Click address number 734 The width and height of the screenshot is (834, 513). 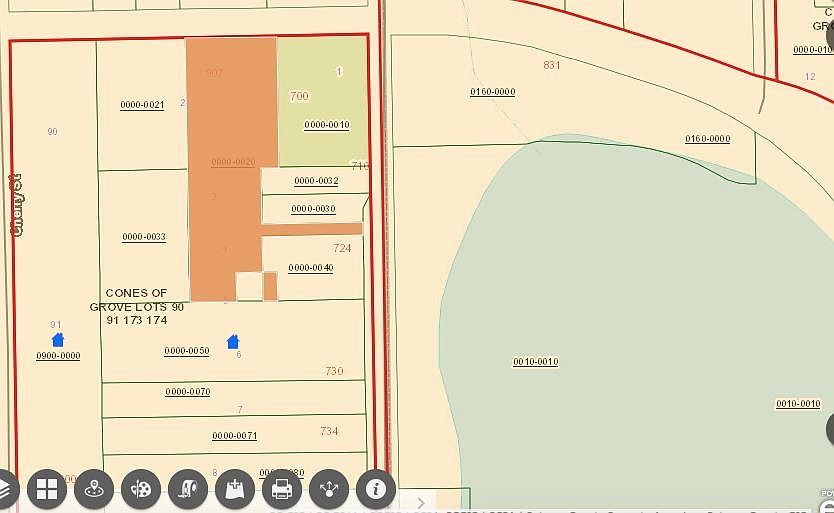[329, 431]
